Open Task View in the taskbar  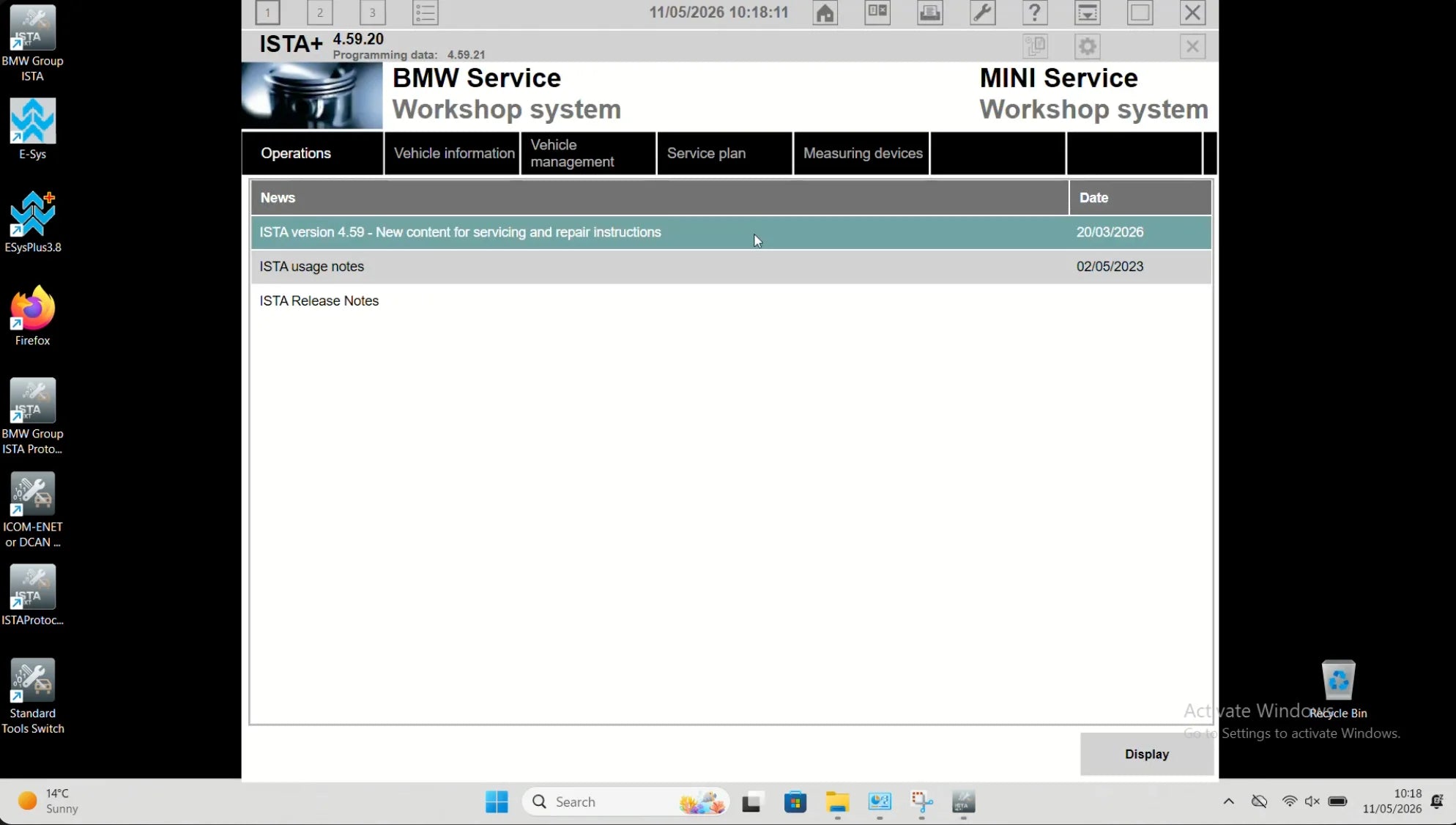tap(751, 802)
